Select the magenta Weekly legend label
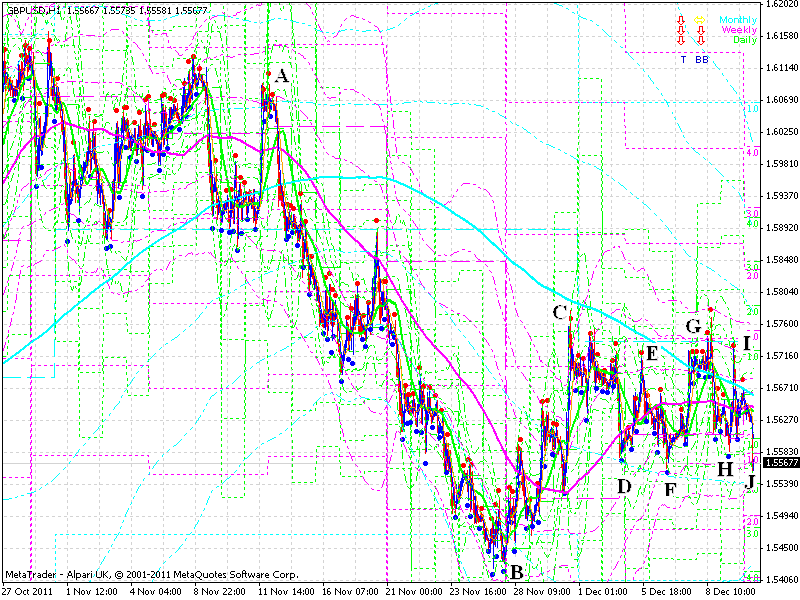The height and width of the screenshot is (600, 800). pyautogui.click(x=739, y=30)
